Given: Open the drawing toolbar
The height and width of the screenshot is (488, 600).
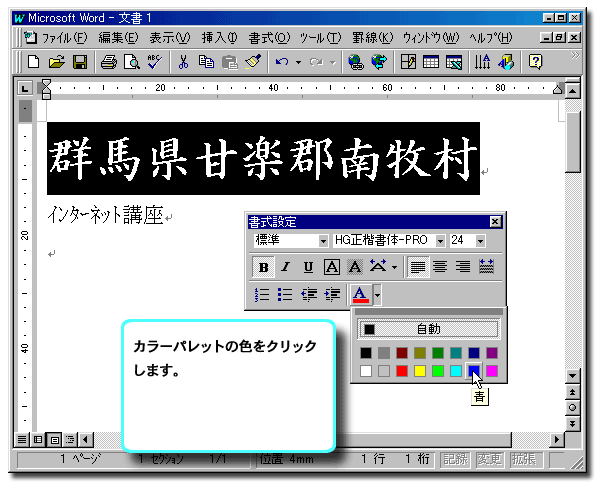Looking at the screenshot, I should pyautogui.click(x=506, y=62).
